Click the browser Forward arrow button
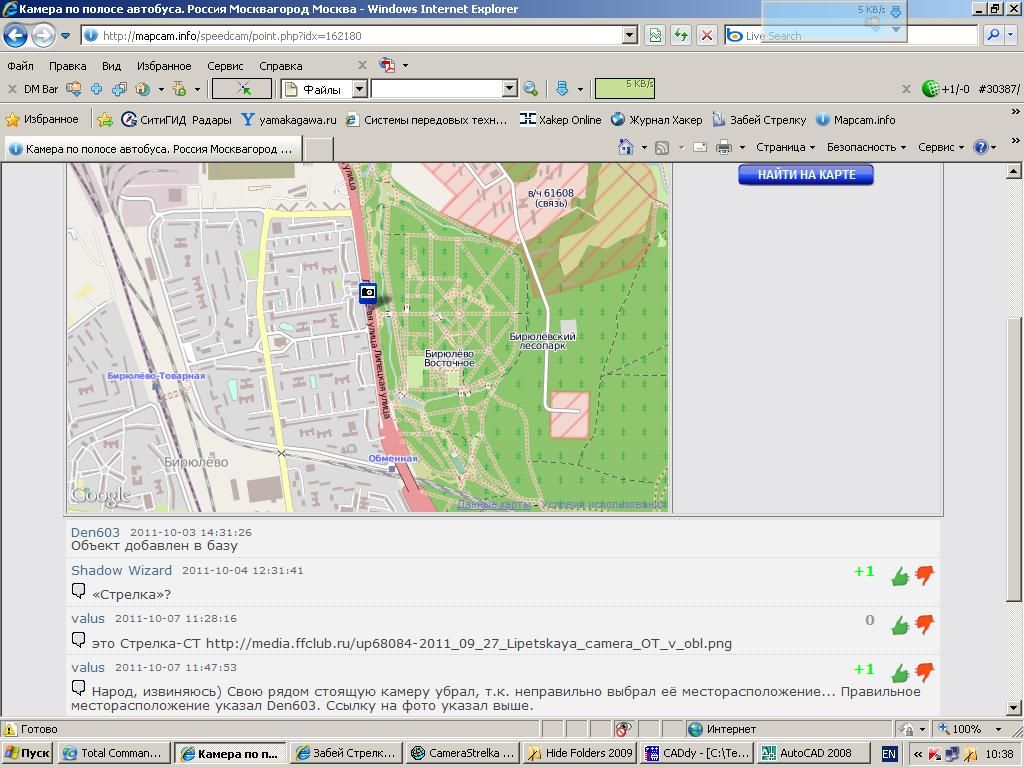Screen dimensions: 1024x768 click(x=43, y=35)
